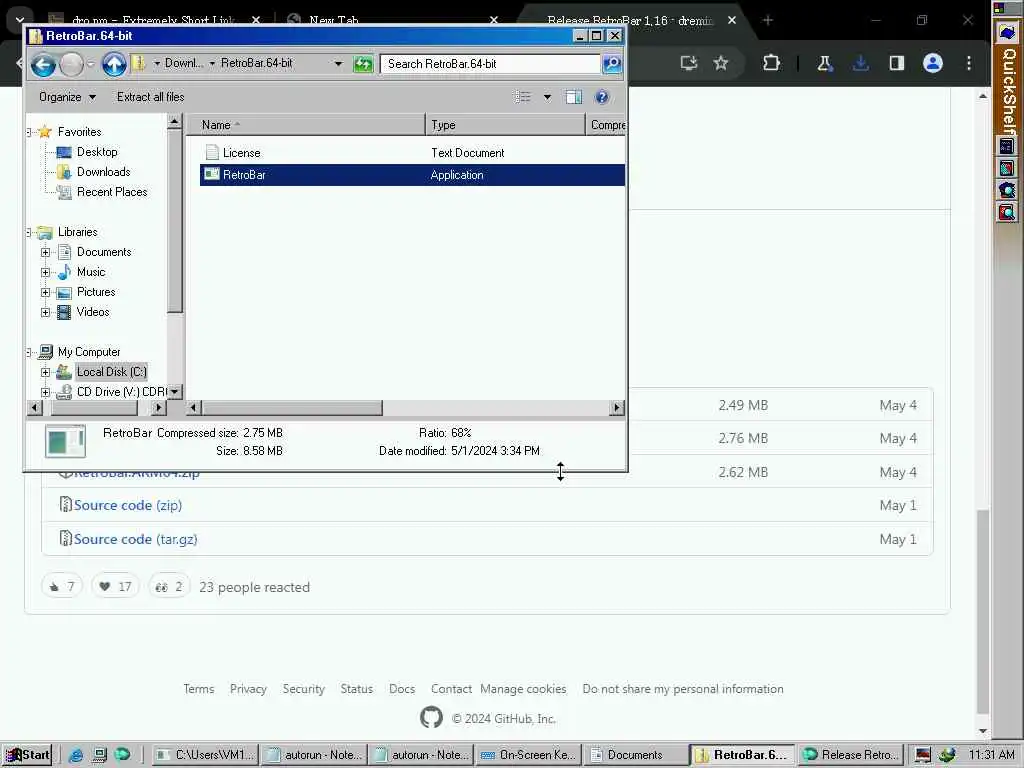Open Source code (zip) link

128,505
